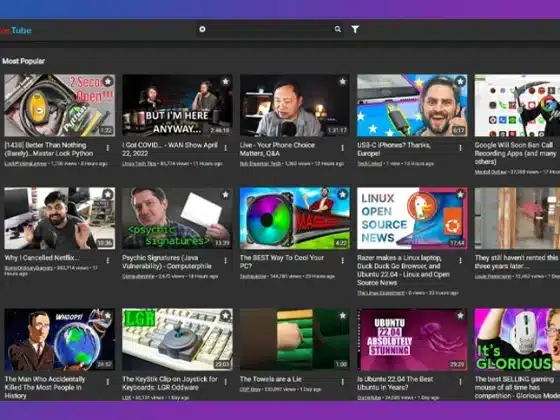This screenshot has height=420, width=560.
Task: Open options menu for BEST Way To Cool PC
Action: pyautogui.click(x=342, y=261)
